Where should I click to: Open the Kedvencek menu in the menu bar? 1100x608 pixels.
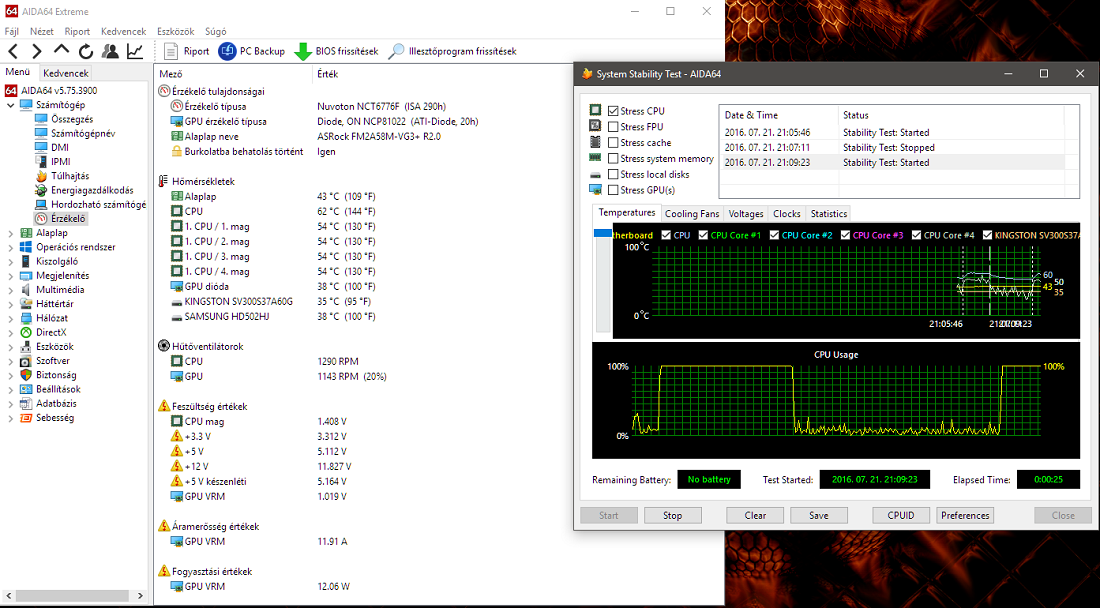(123, 32)
